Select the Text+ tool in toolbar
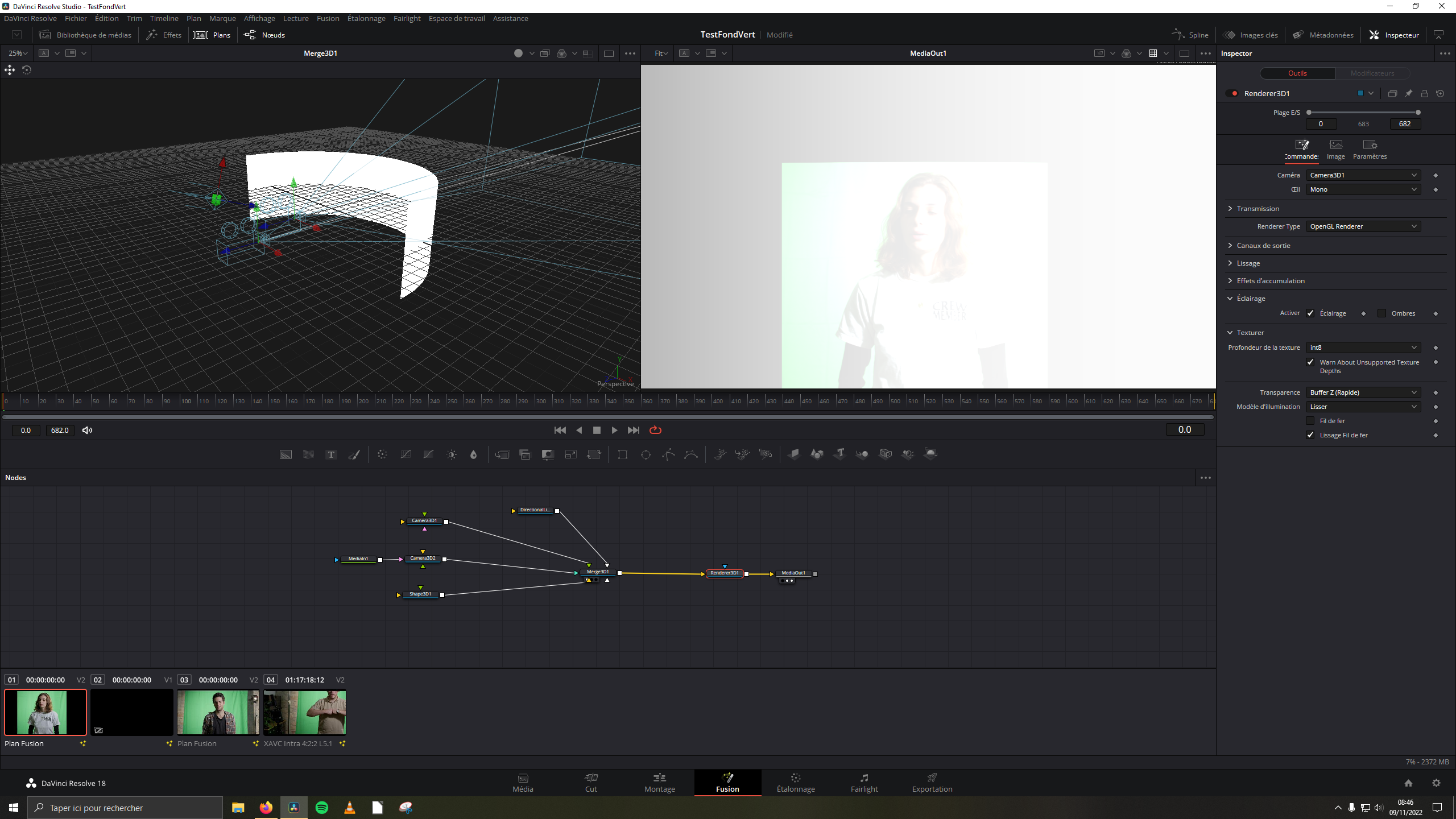The image size is (1456, 819). pyautogui.click(x=331, y=454)
